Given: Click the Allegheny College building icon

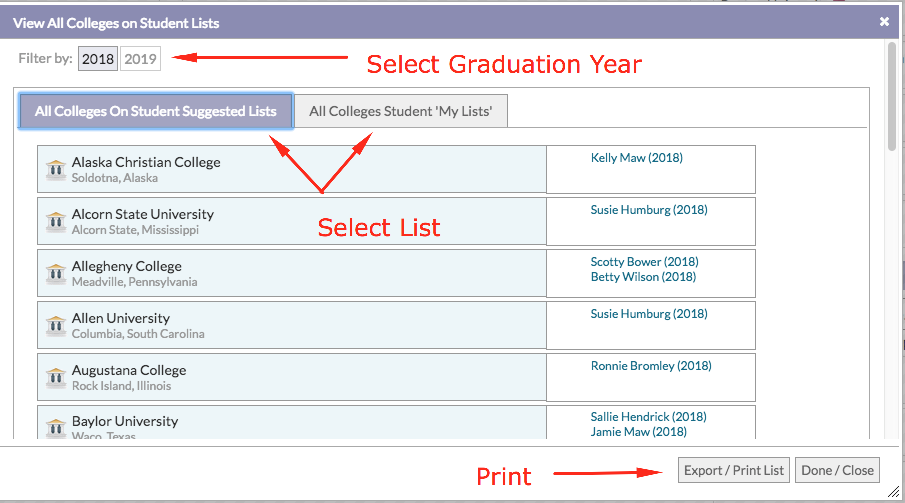Looking at the screenshot, I should point(56,274).
